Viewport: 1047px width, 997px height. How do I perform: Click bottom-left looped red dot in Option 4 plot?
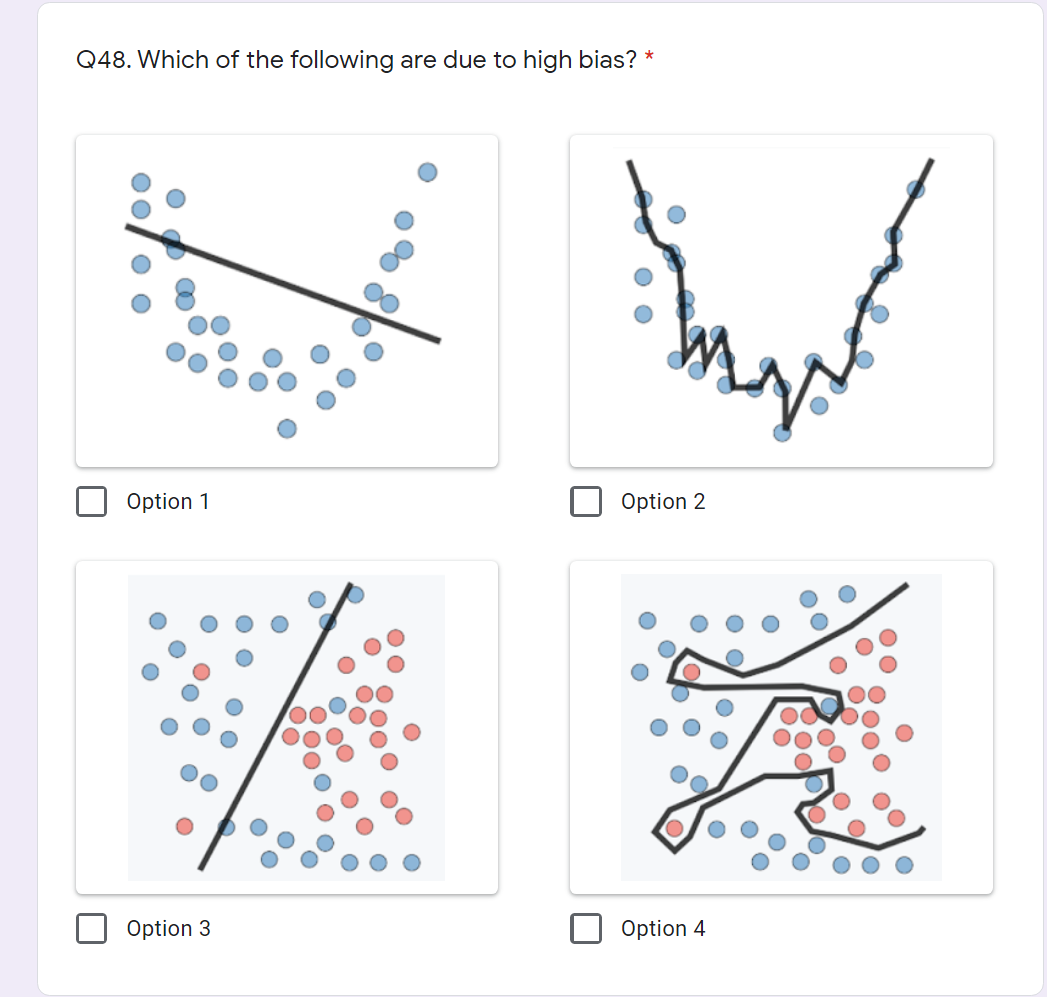click(x=674, y=828)
